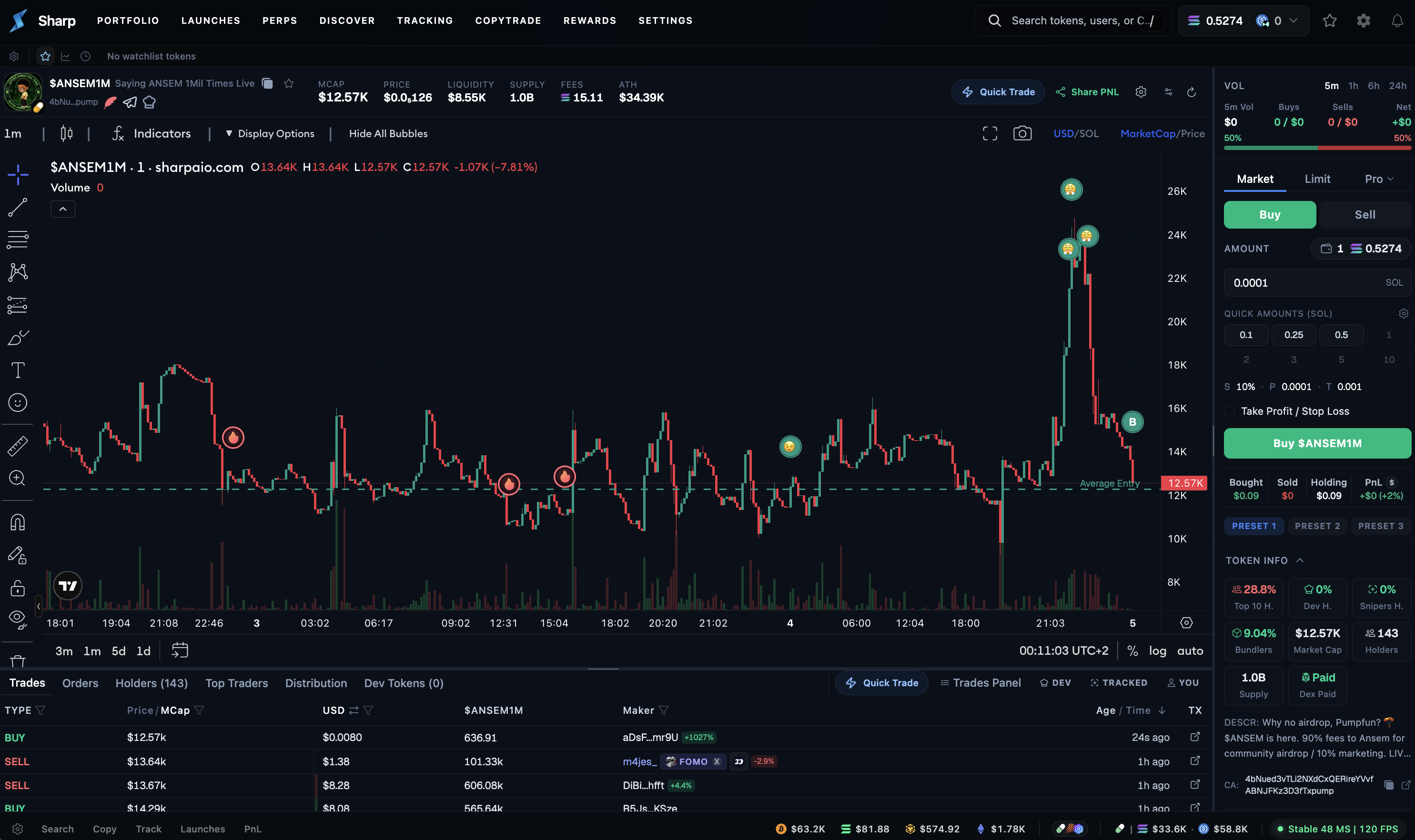The height and width of the screenshot is (840, 1415).
Task: Select the crosshair cursor tool
Action: tap(18, 174)
